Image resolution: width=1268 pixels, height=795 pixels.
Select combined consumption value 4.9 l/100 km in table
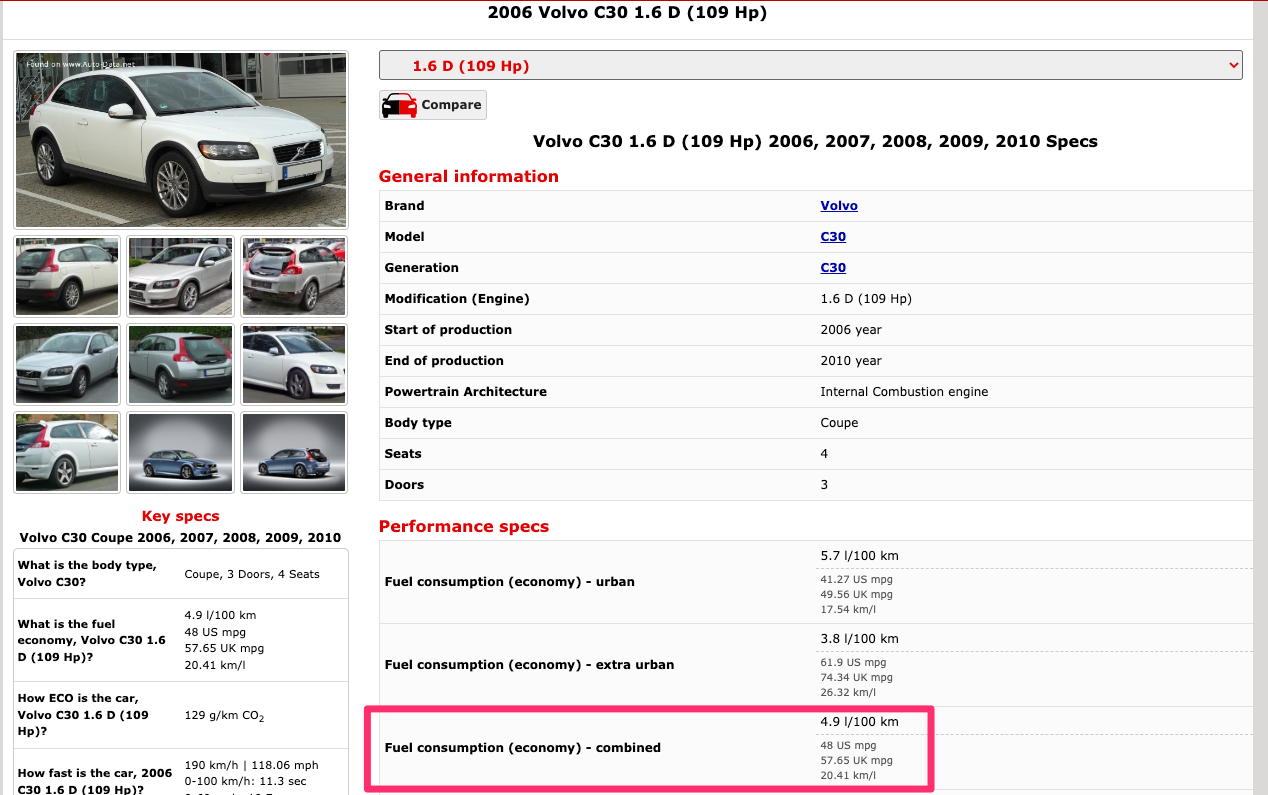[859, 722]
